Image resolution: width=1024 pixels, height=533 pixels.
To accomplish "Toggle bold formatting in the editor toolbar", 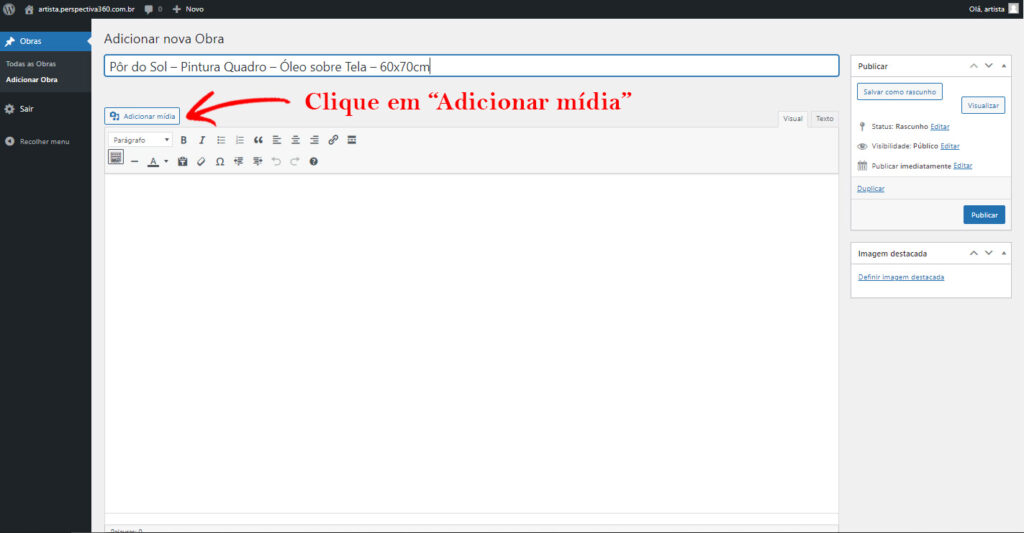I will 184,140.
